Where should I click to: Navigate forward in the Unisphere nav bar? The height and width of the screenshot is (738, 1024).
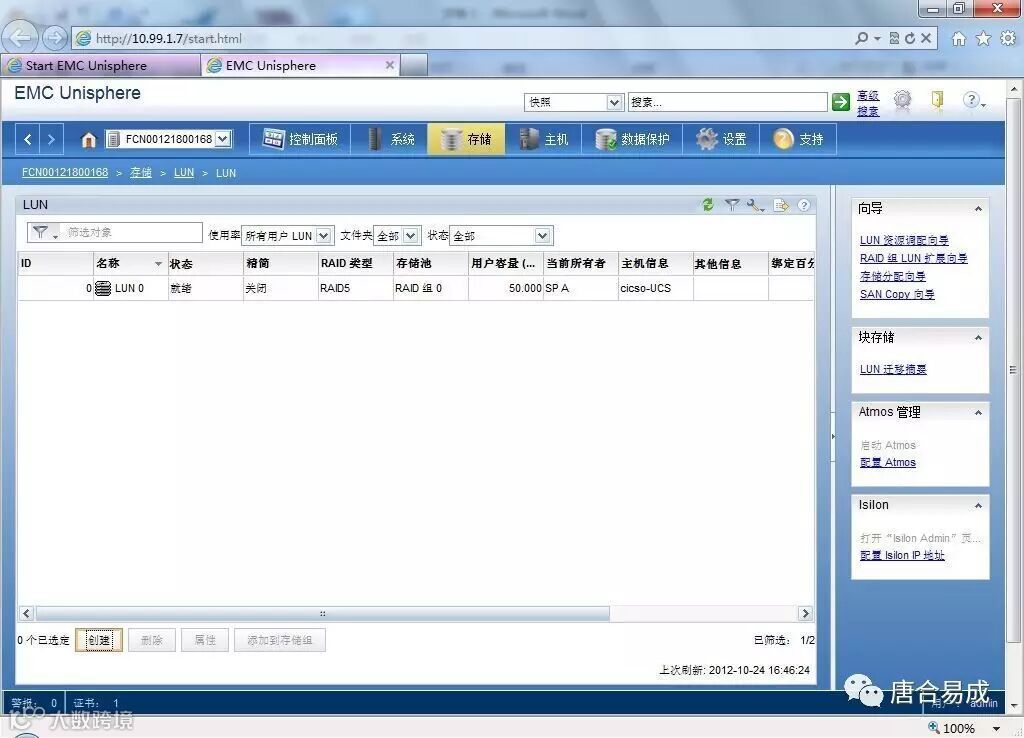click(x=51, y=139)
